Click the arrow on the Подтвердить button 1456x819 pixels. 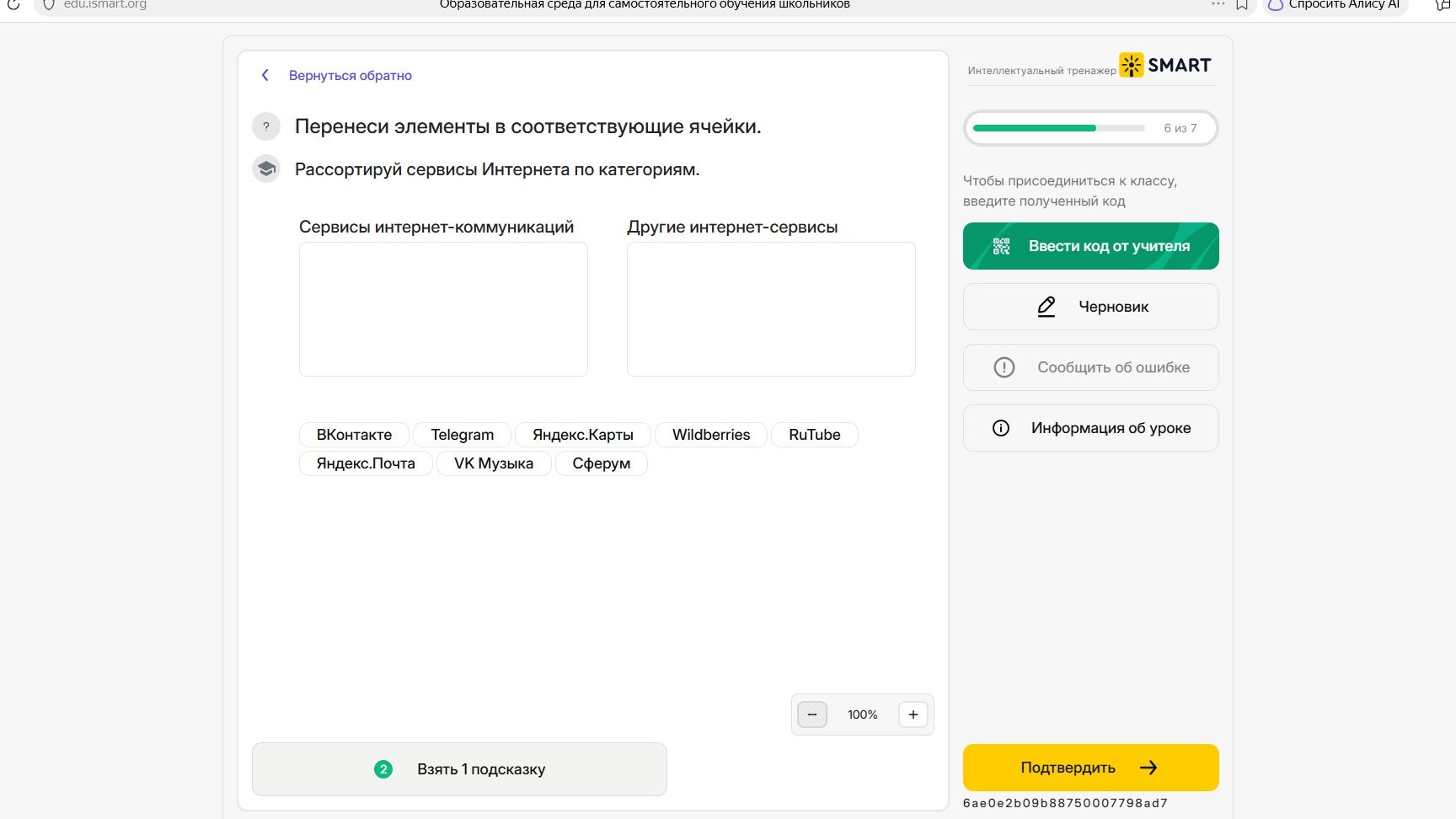(x=1148, y=768)
